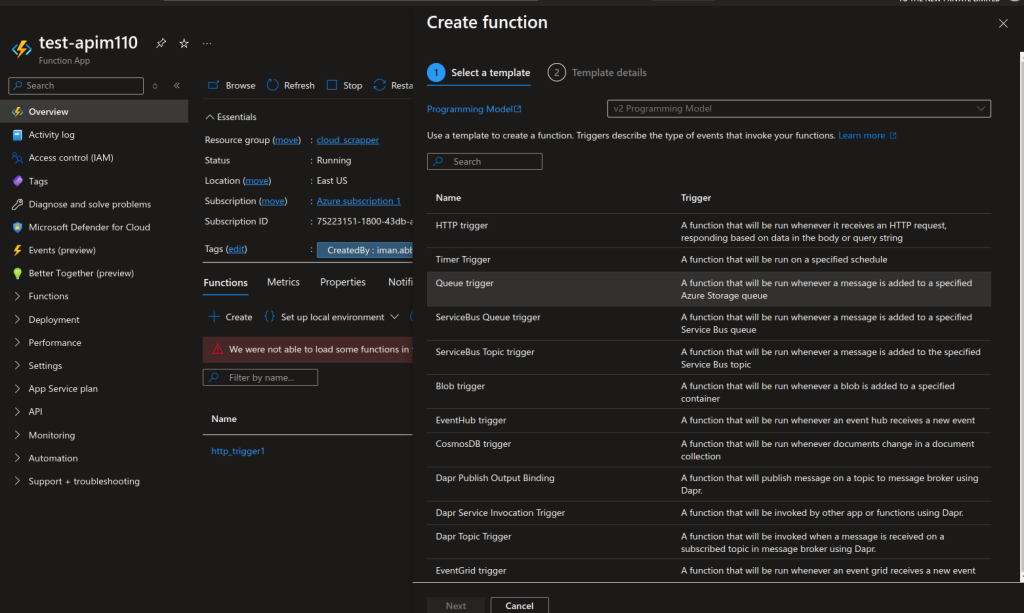Go to Select a template step
This screenshot has width=1024, height=613.
[x=479, y=72]
